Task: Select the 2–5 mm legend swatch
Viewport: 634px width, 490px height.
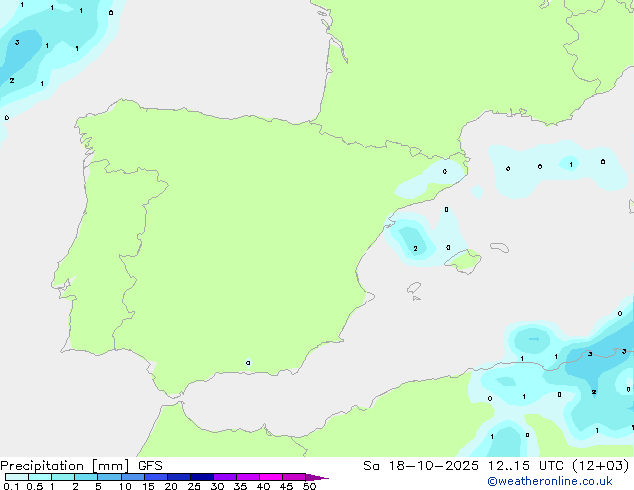Action: 86,477
